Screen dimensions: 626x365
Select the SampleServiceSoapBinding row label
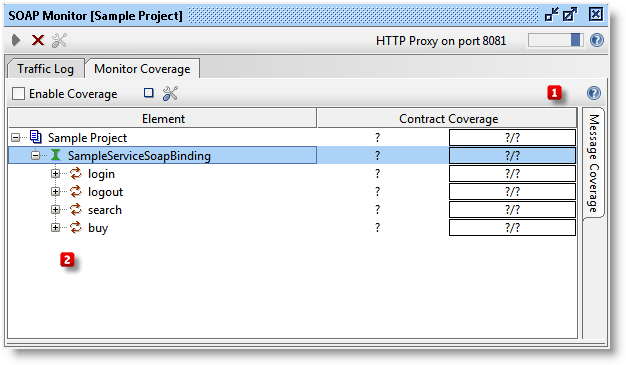pyautogui.click(x=139, y=155)
